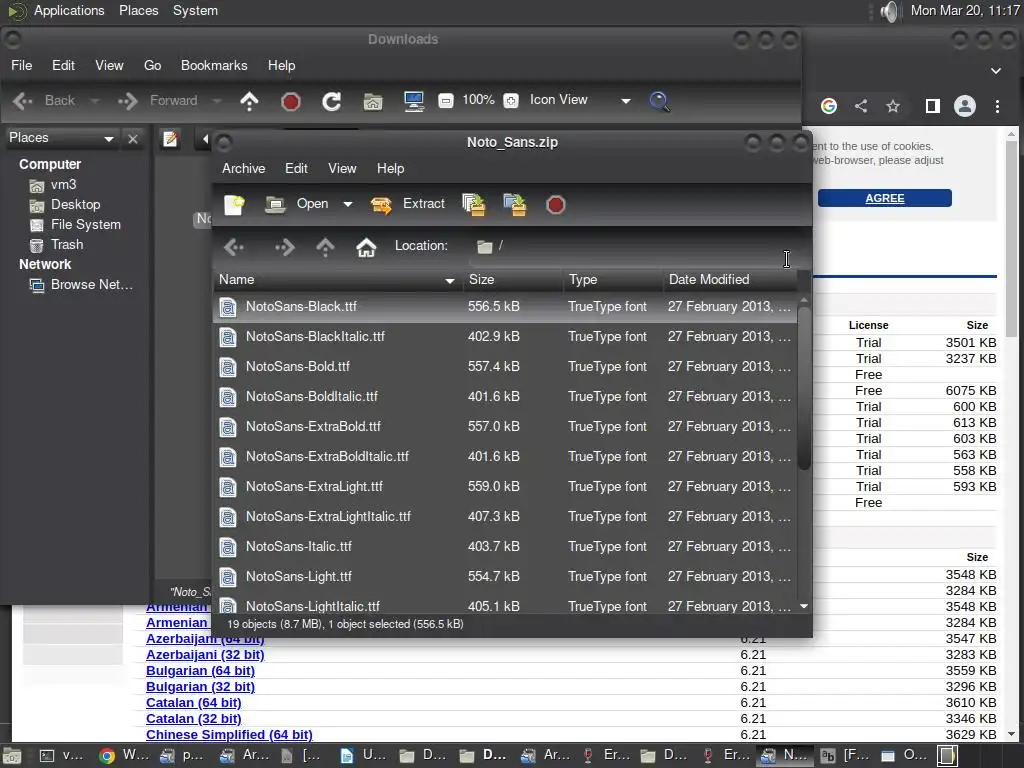The image size is (1024, 768).
Task: Click computer icon in Downloads toolbar
Action: pos(414,101)
